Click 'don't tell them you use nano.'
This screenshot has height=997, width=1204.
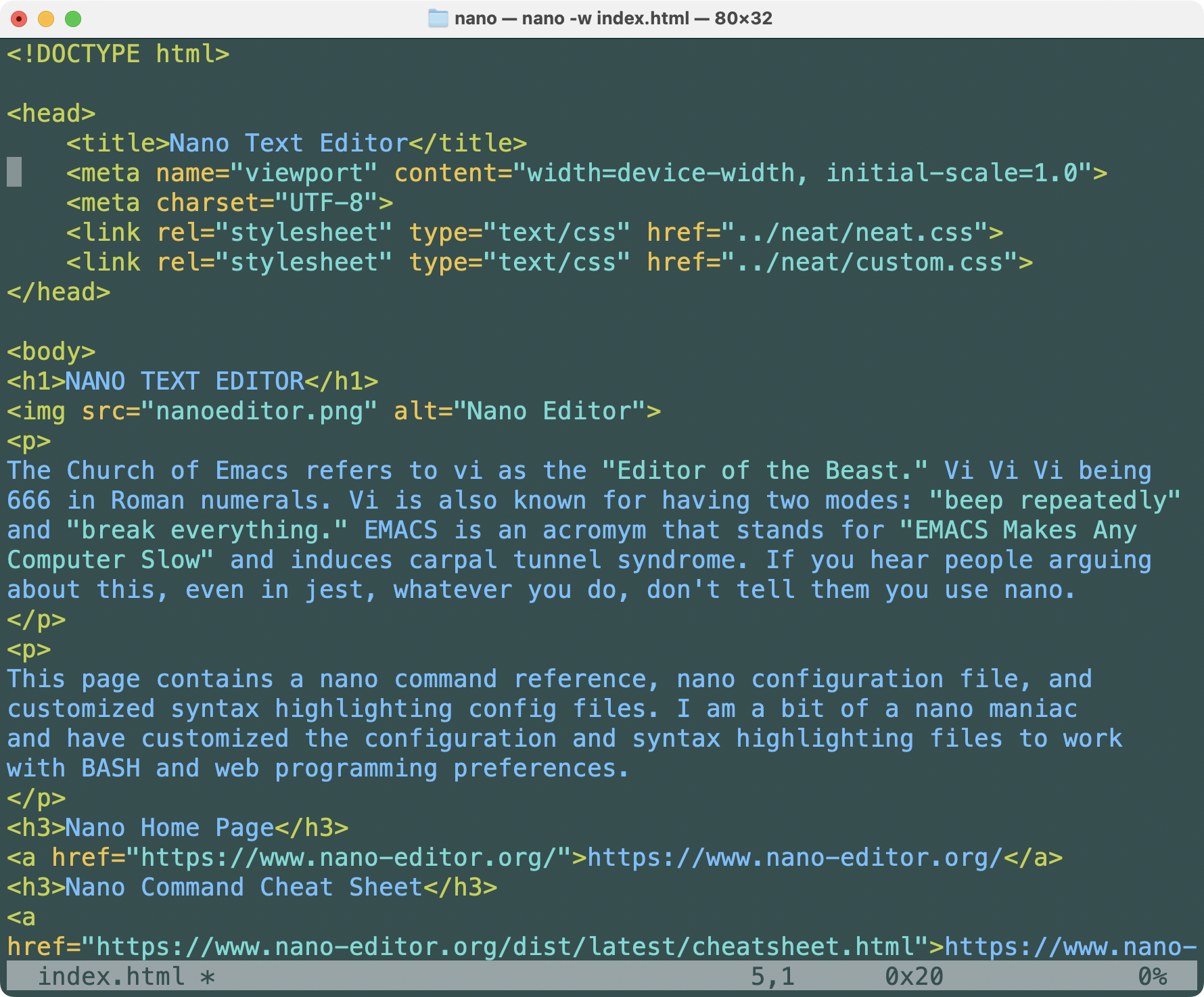(x=861, y=590)
